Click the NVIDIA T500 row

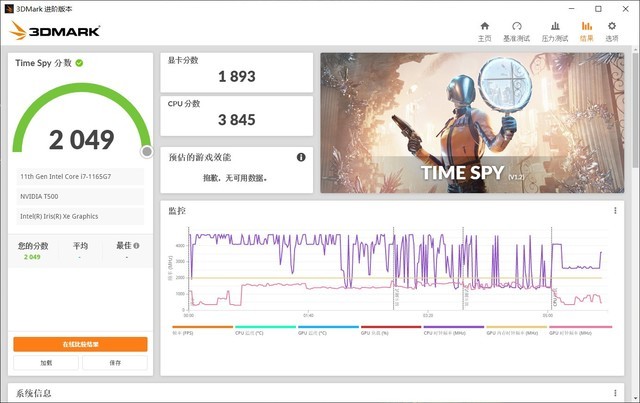click(80, 196)
